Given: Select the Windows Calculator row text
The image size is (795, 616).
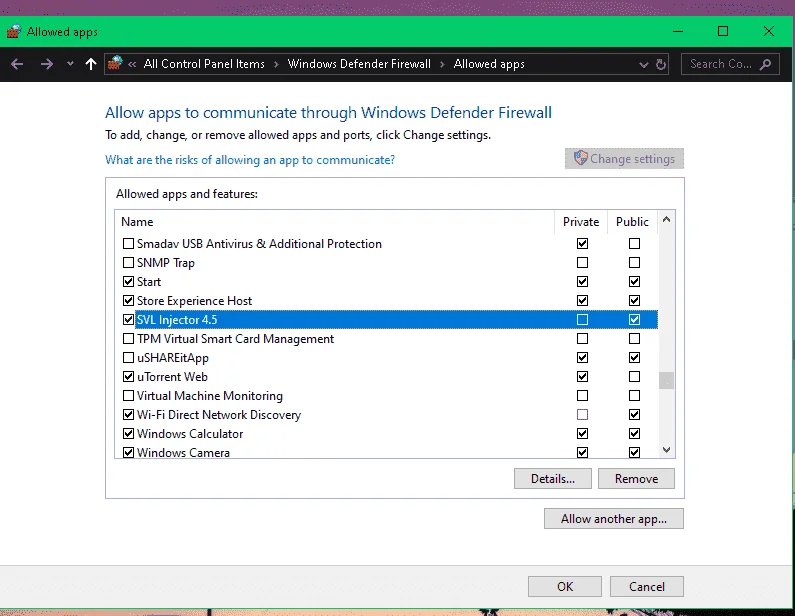Looking at the screenshot, I should point(190,434).
